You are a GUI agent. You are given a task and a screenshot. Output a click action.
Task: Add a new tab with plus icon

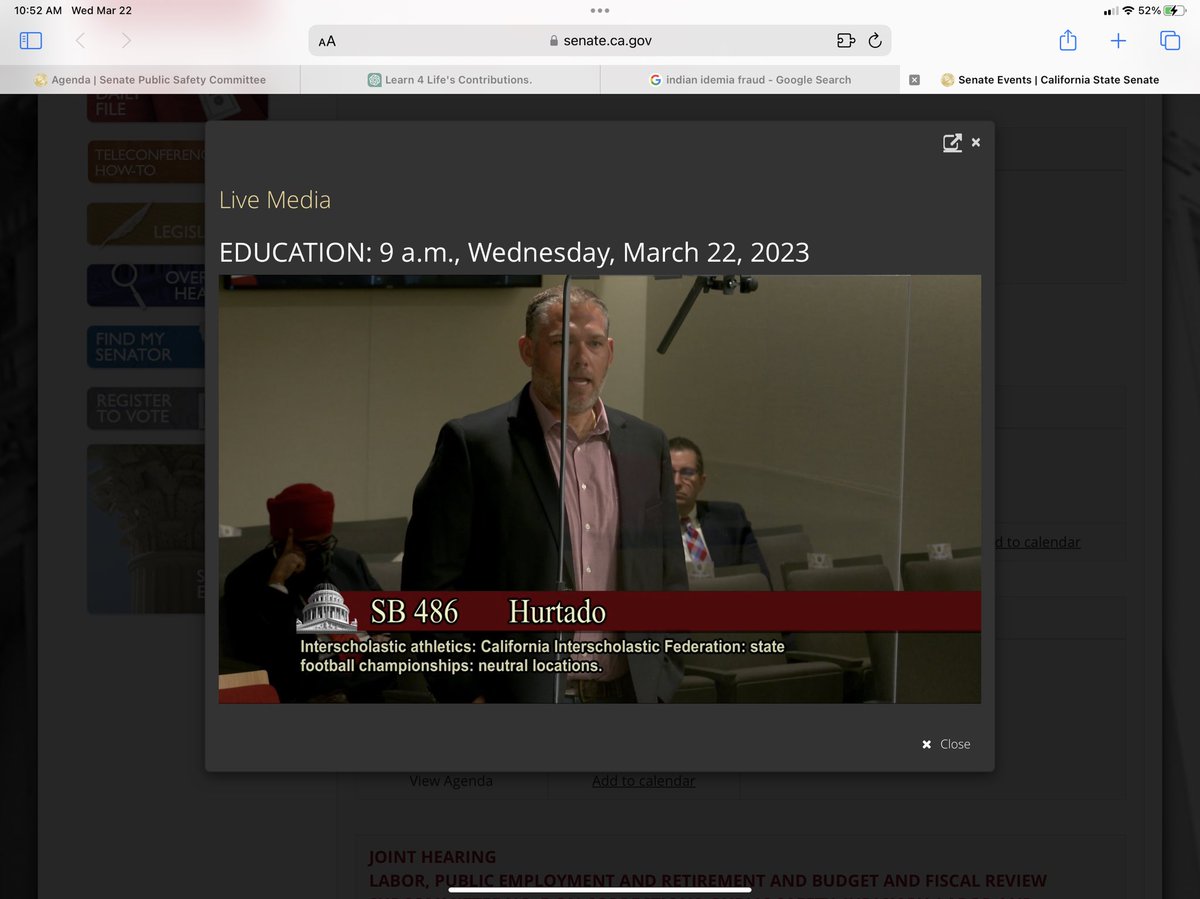tap(1118, 40)
